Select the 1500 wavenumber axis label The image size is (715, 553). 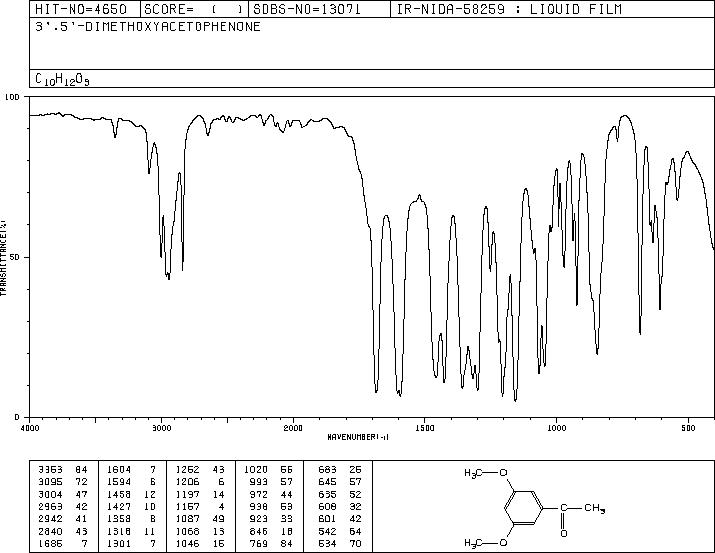pyautogui.click(x=425, y=428)
